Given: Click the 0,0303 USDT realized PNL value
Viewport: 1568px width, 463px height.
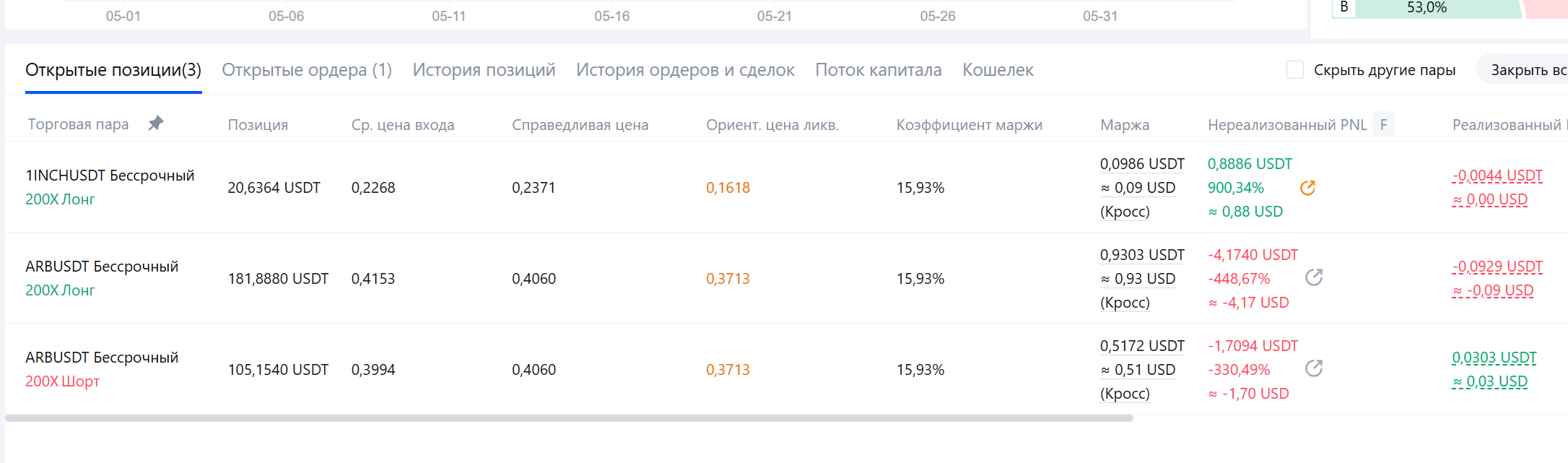Looking at the screenshot, I should [1494, 358].
